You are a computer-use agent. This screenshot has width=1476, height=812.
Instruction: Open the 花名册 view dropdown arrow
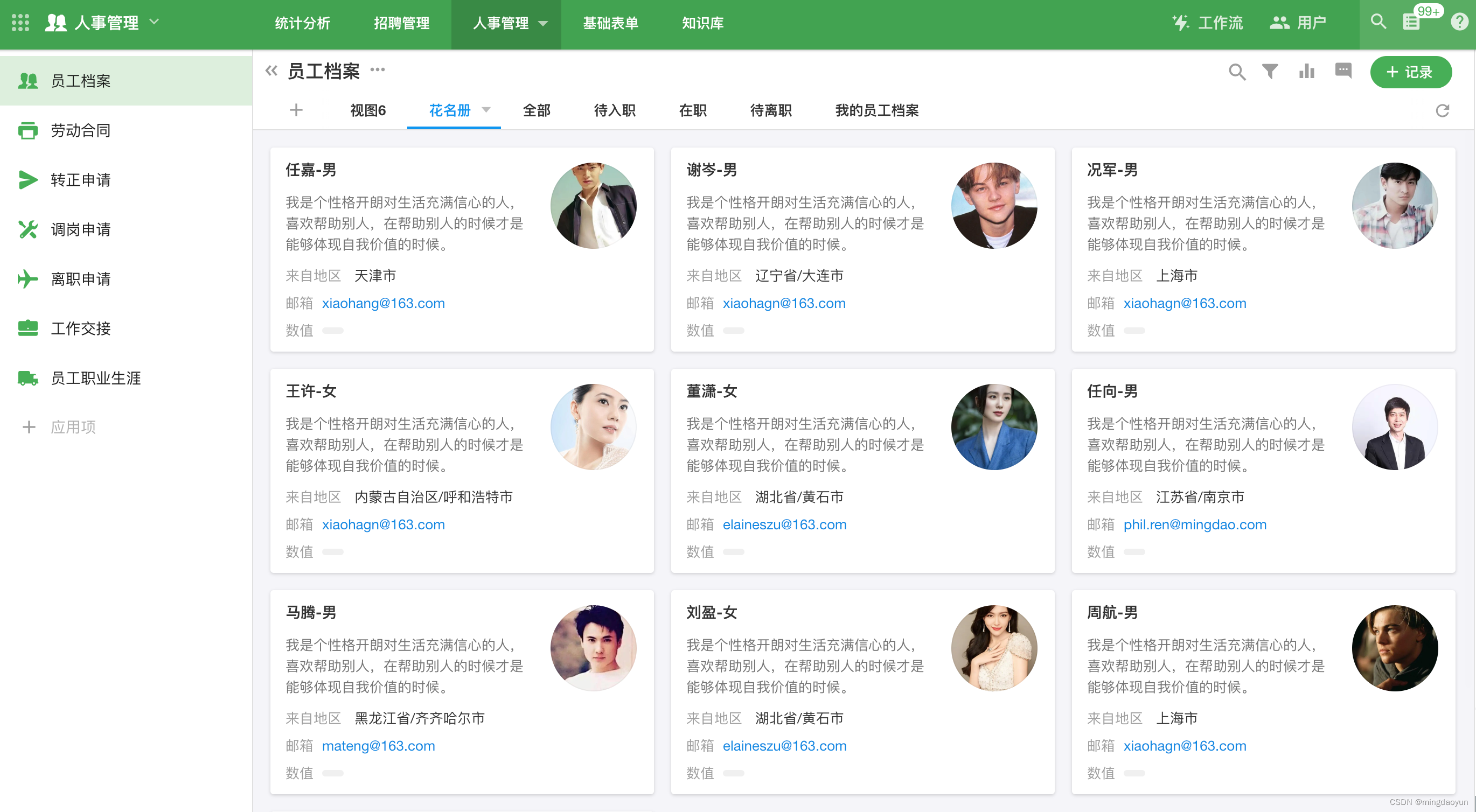pos(486,110)
